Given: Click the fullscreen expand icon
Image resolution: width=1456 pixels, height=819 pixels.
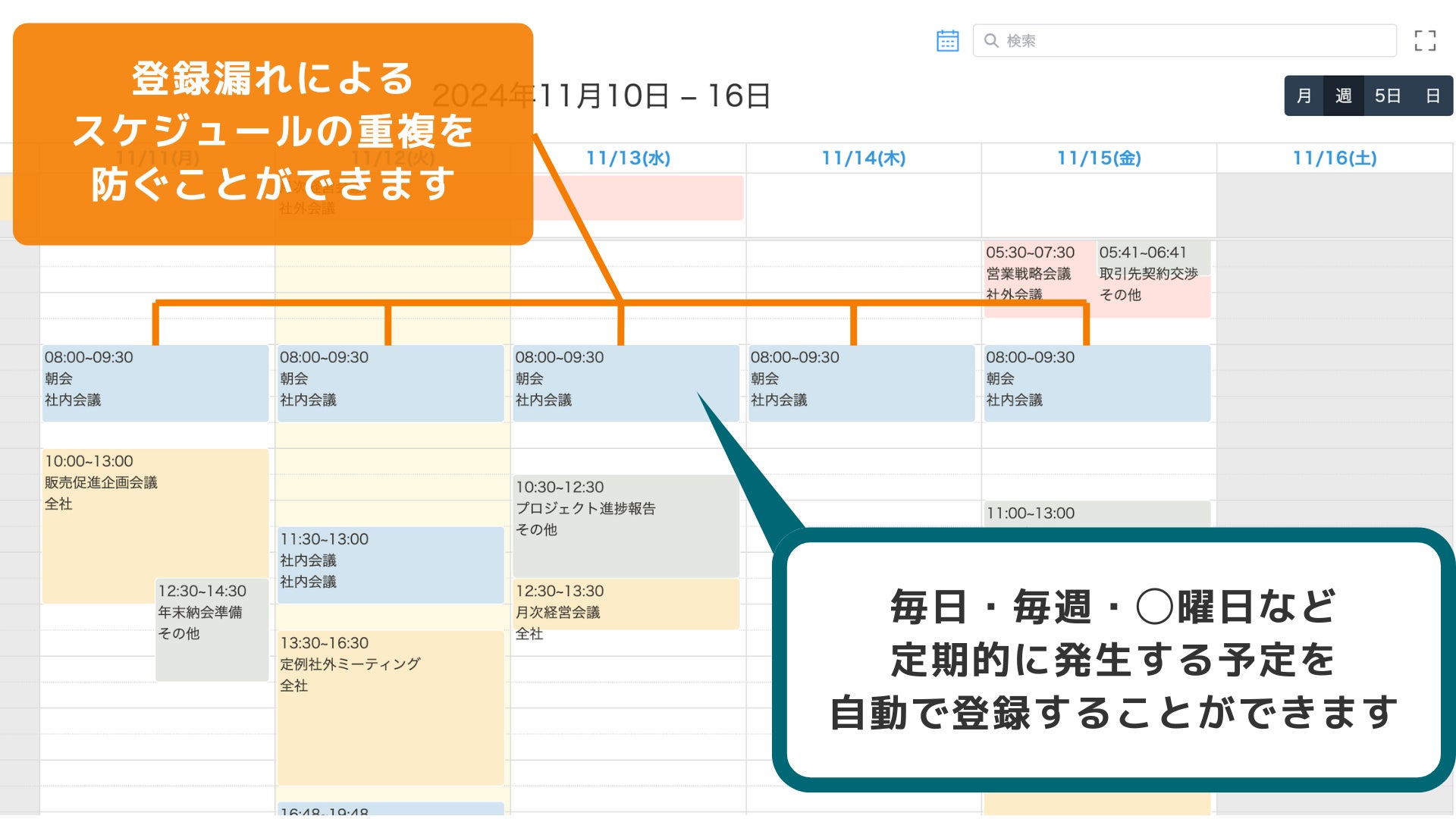Looking at the screenshot, I should (1425, 41).
